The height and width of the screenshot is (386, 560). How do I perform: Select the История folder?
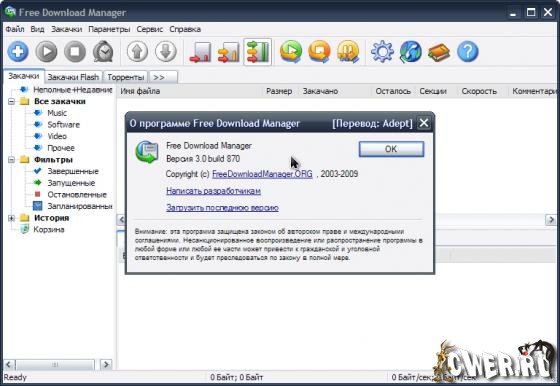coord(51,218)
